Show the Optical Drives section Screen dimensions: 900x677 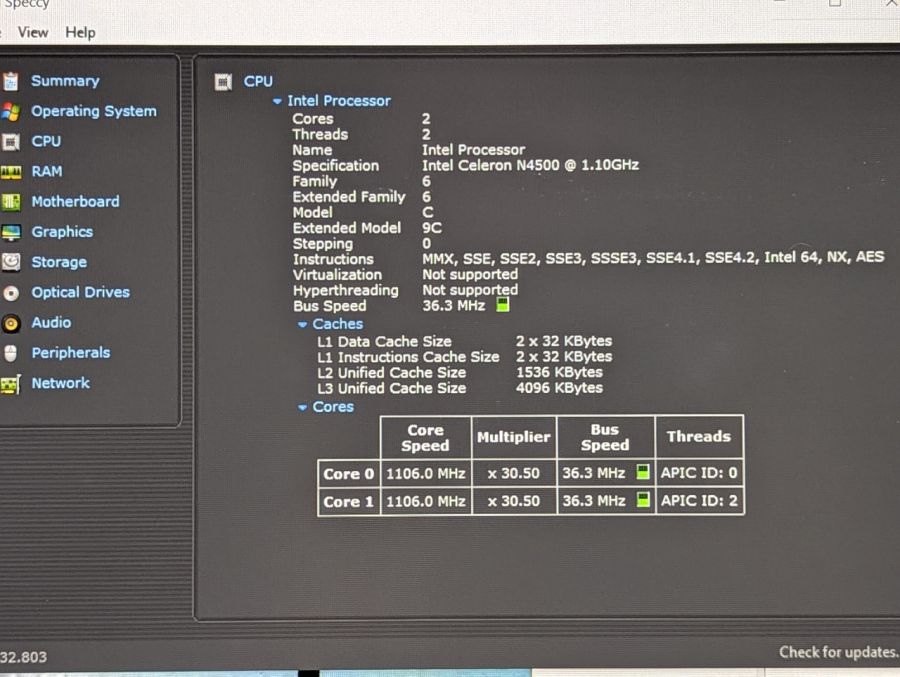pyautogui.click(x=80, y=292)
